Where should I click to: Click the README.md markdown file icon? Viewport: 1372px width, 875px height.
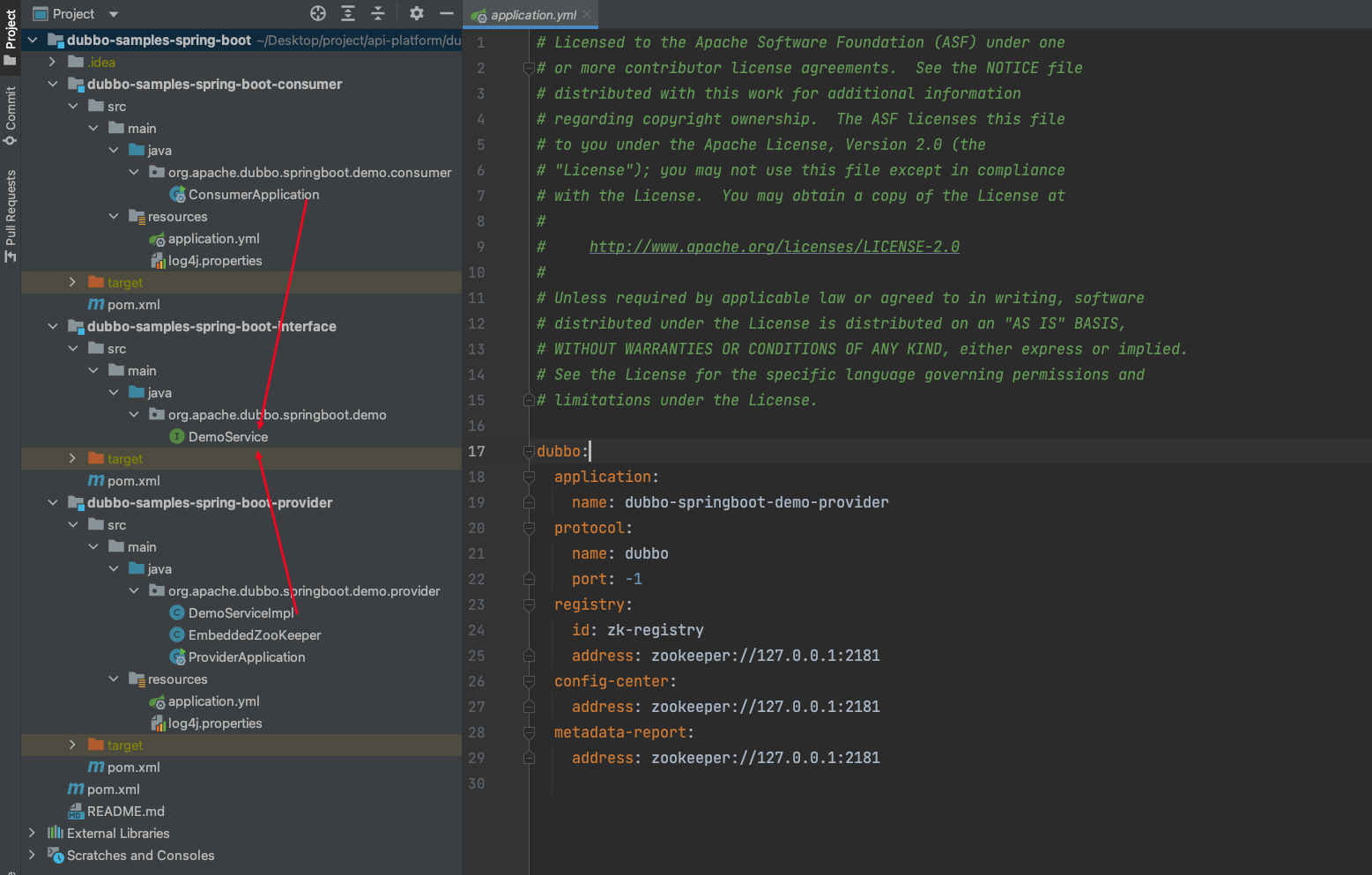coord(76,811)
